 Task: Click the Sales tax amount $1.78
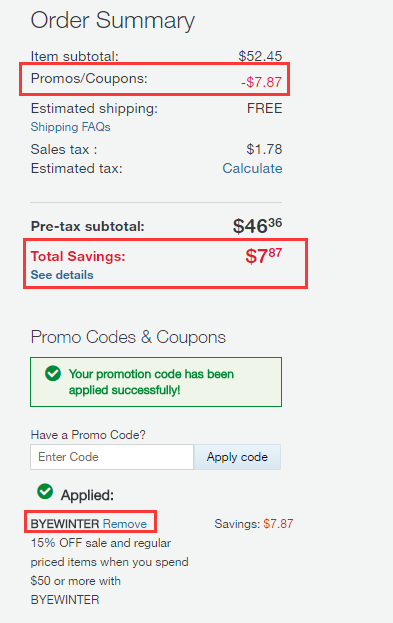coord(264,149)
